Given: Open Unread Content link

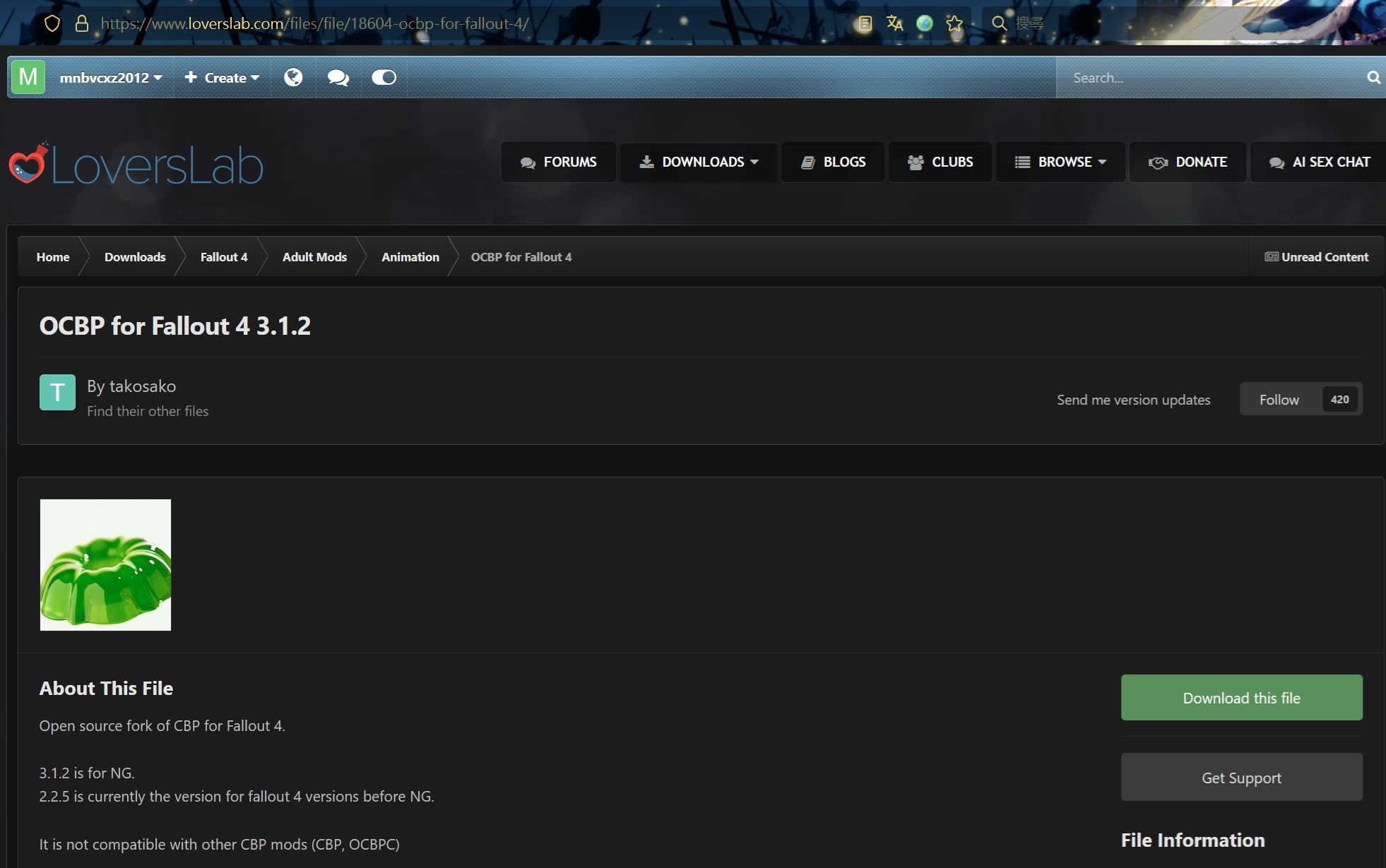Looking at the screenshot, I should [1317, 257].
